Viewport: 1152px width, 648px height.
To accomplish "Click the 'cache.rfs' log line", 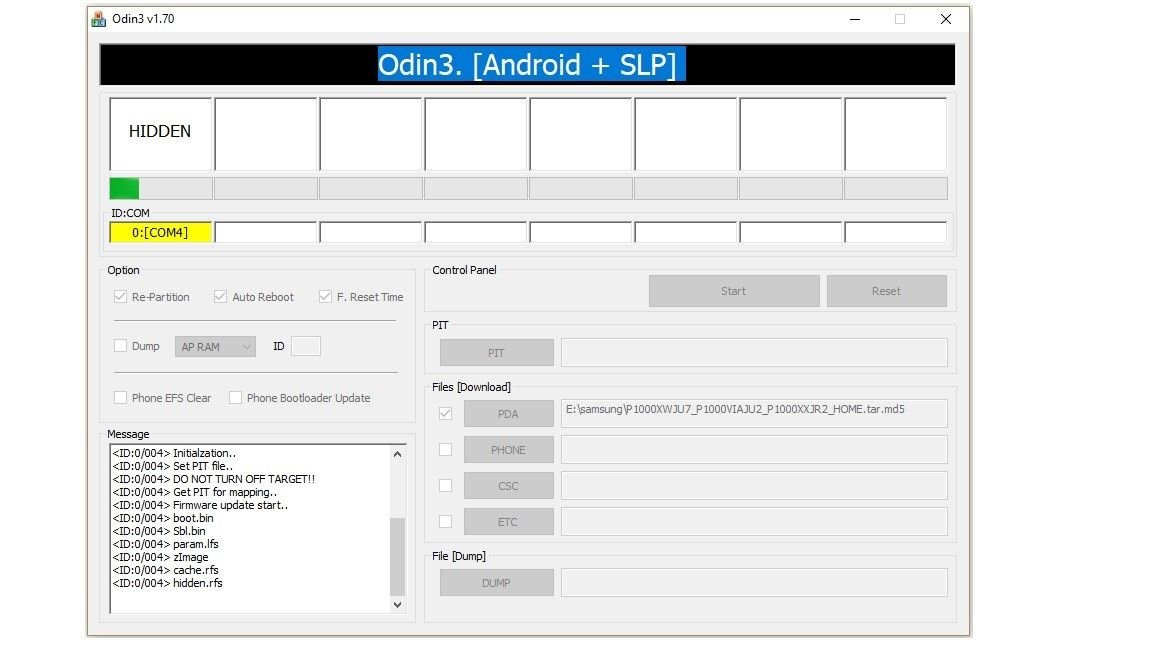I will point(165,570).
